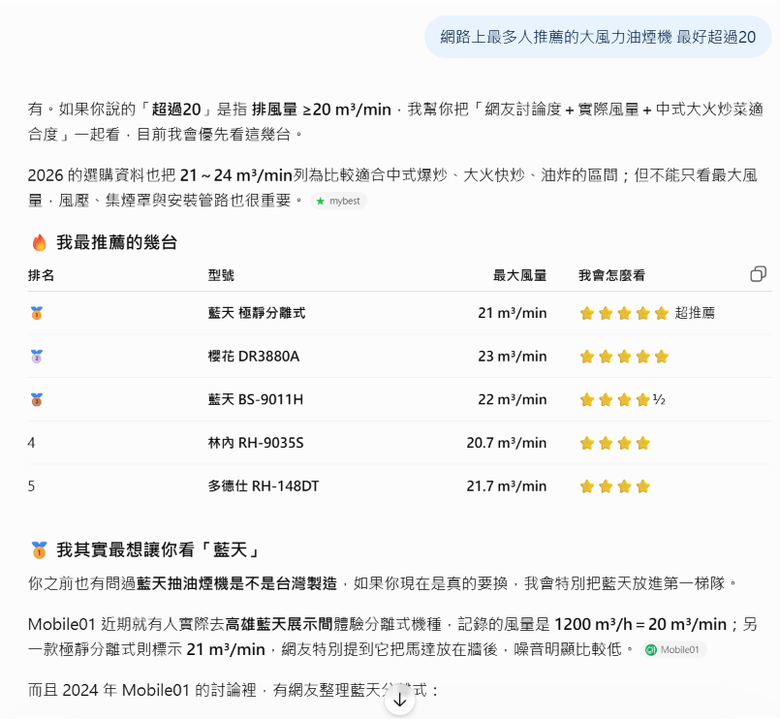Click the gold medal icon in the rank column

point(37,313)
